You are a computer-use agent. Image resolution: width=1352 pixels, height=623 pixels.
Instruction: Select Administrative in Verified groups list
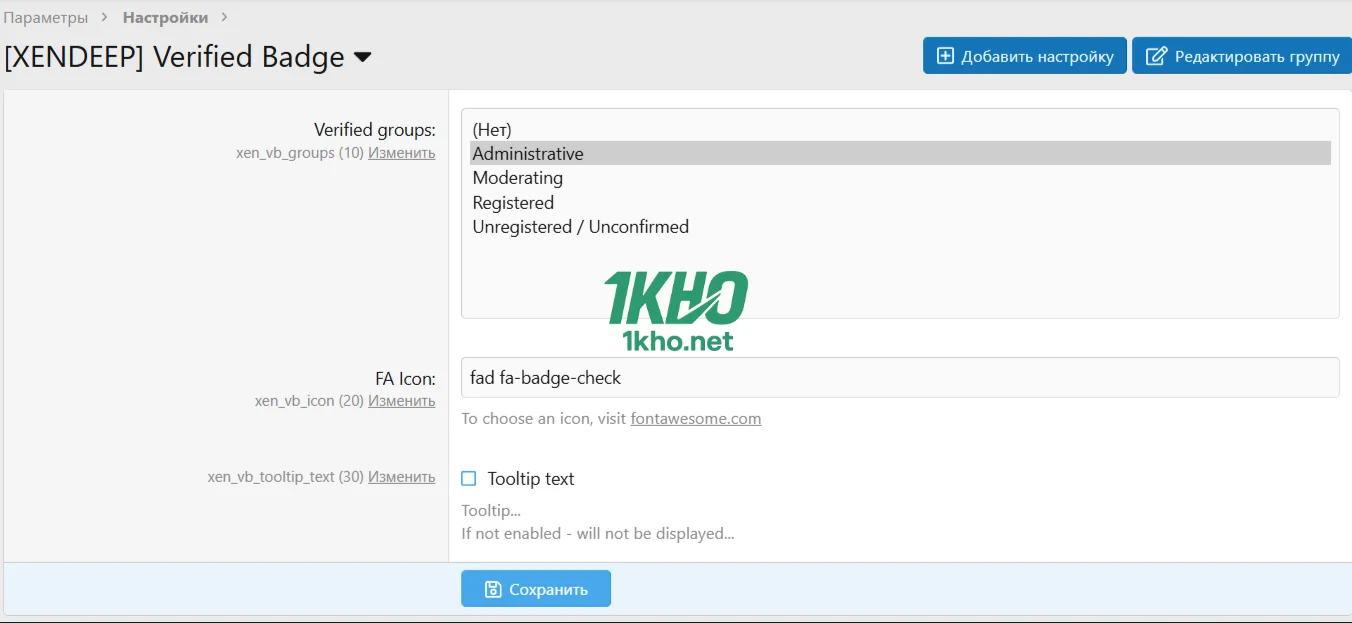528,154
